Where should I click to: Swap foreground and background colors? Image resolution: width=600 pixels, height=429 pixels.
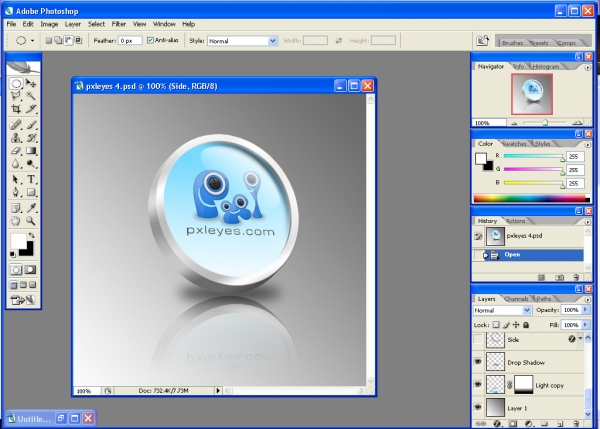31,235
